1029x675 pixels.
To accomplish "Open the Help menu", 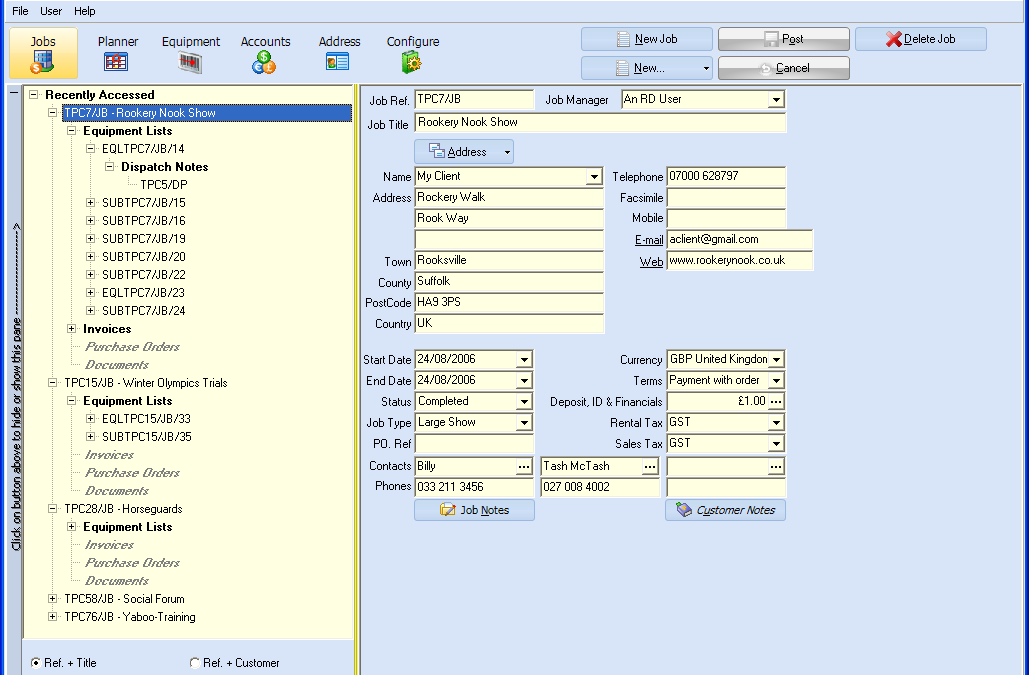I will pos(85,11).
